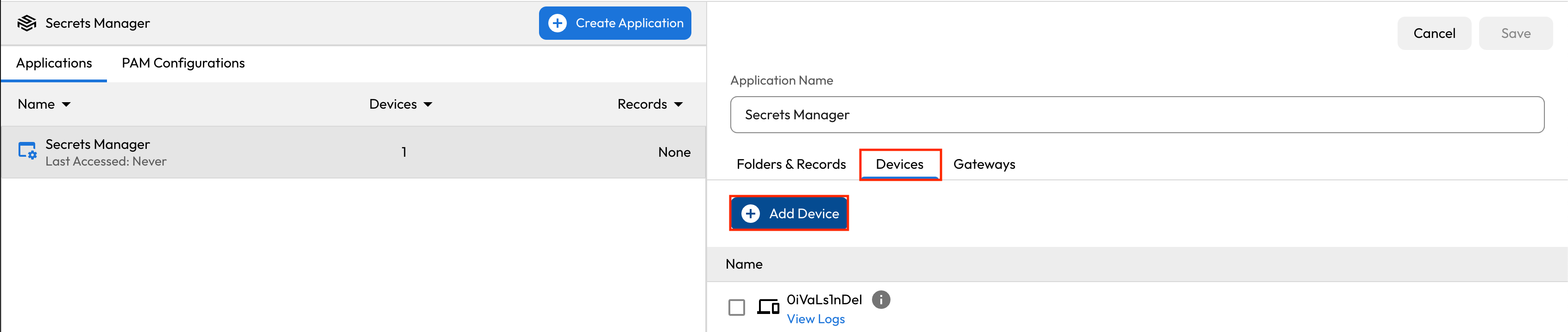Tick the checkbox for device 0iVaLs1nDel
The image size is (1568, 332).
736,307
